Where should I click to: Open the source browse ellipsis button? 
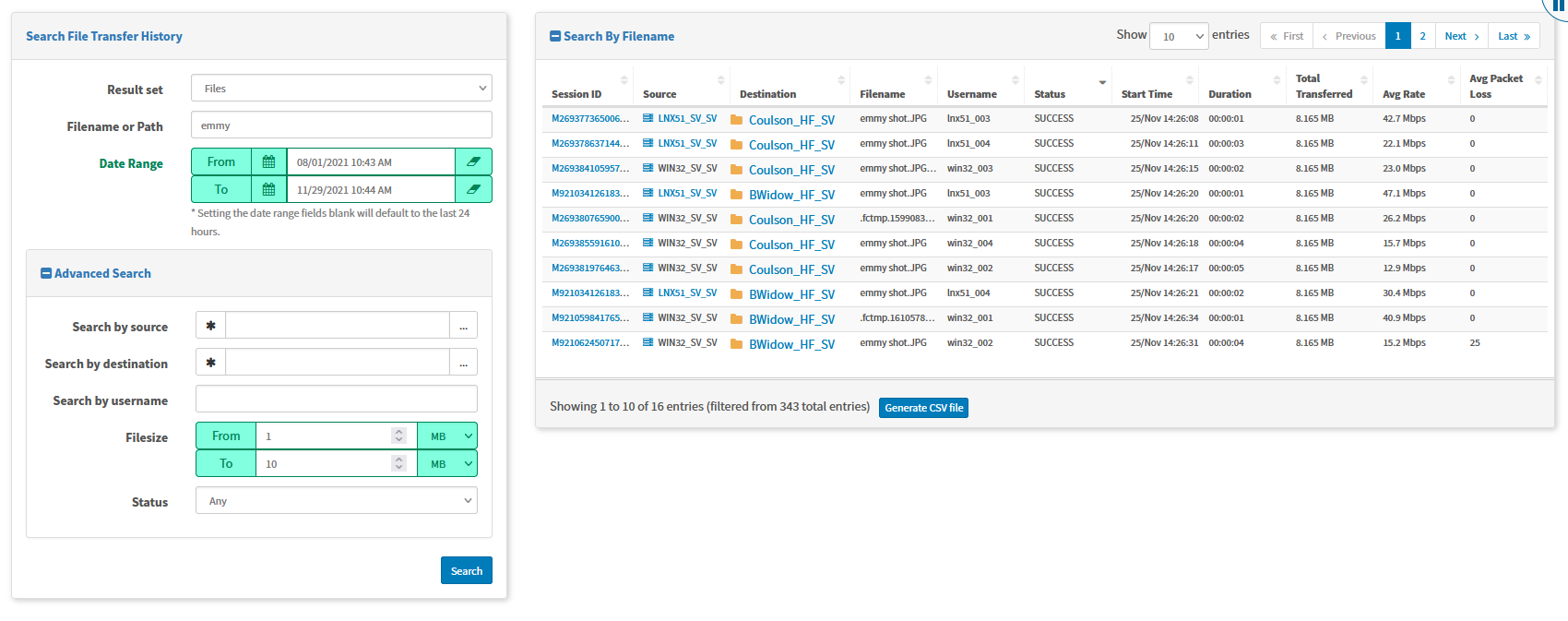coord(463,326)
